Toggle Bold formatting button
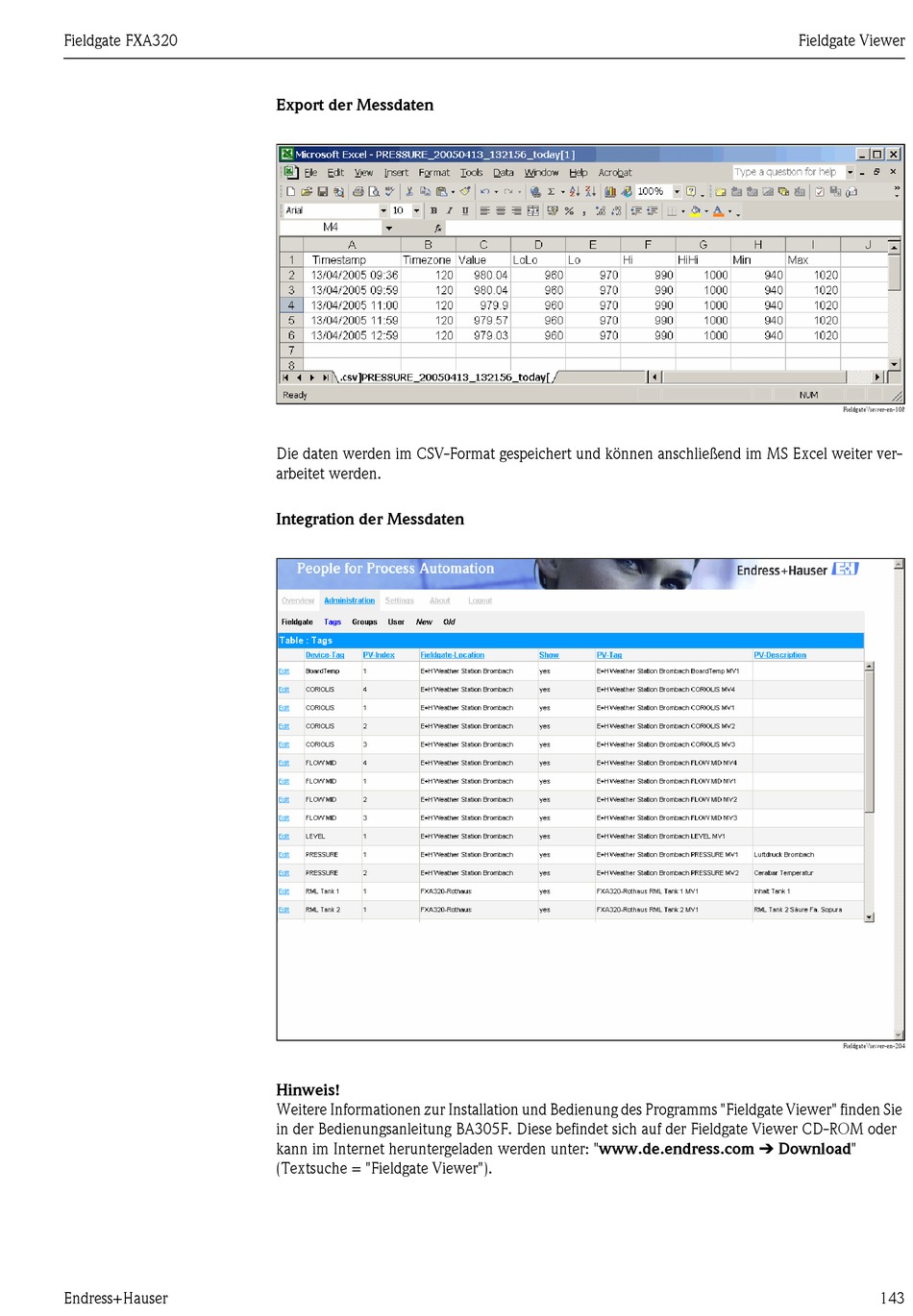 coord(433,211)
